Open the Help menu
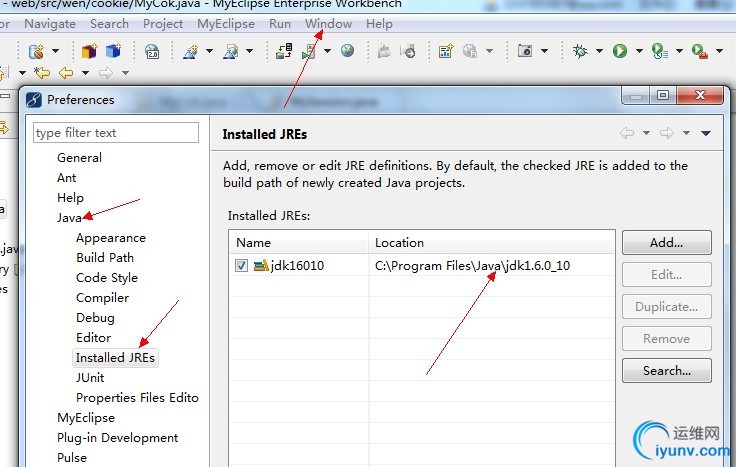Screen dimensions: 736x467 tap(379, 23)
